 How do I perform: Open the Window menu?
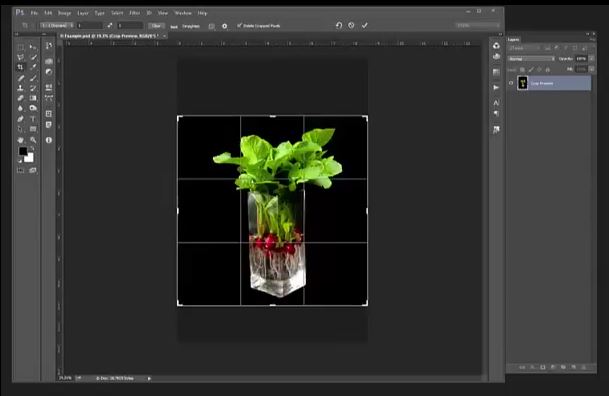point(183,13)
